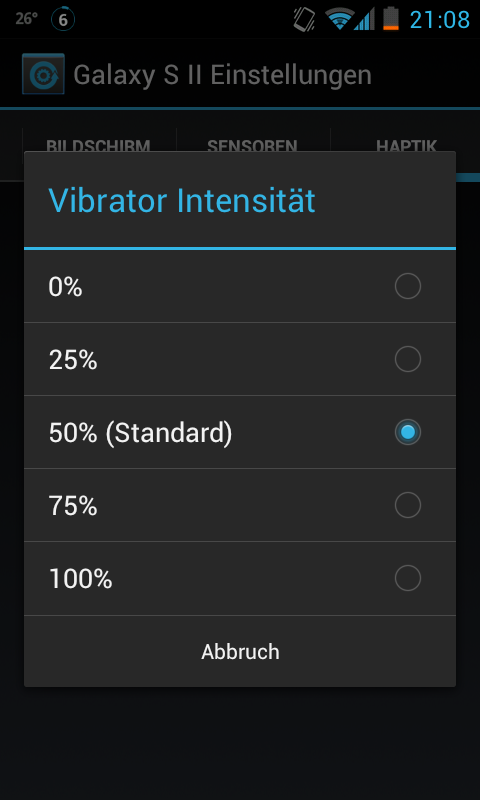The image size is (480, 800).
Task: Select the 100% radio button
Action: [x=408, y=578]
